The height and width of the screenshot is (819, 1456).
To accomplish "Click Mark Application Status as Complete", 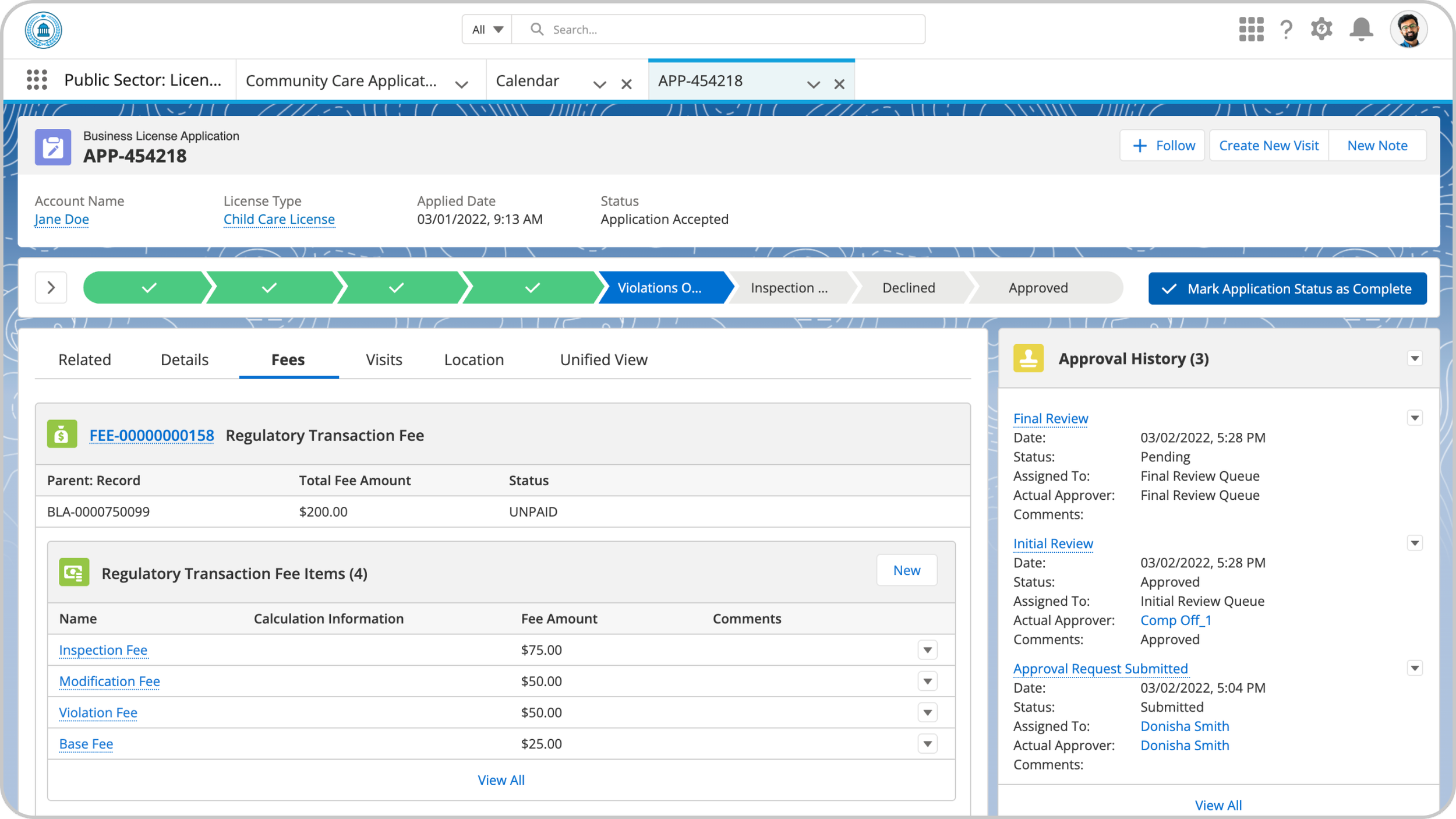I will pos(1287,288).
